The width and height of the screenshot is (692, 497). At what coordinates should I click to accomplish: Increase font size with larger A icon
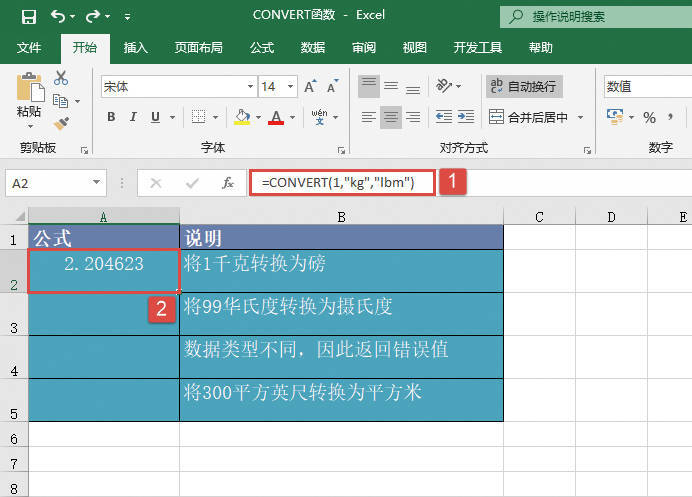308,87
